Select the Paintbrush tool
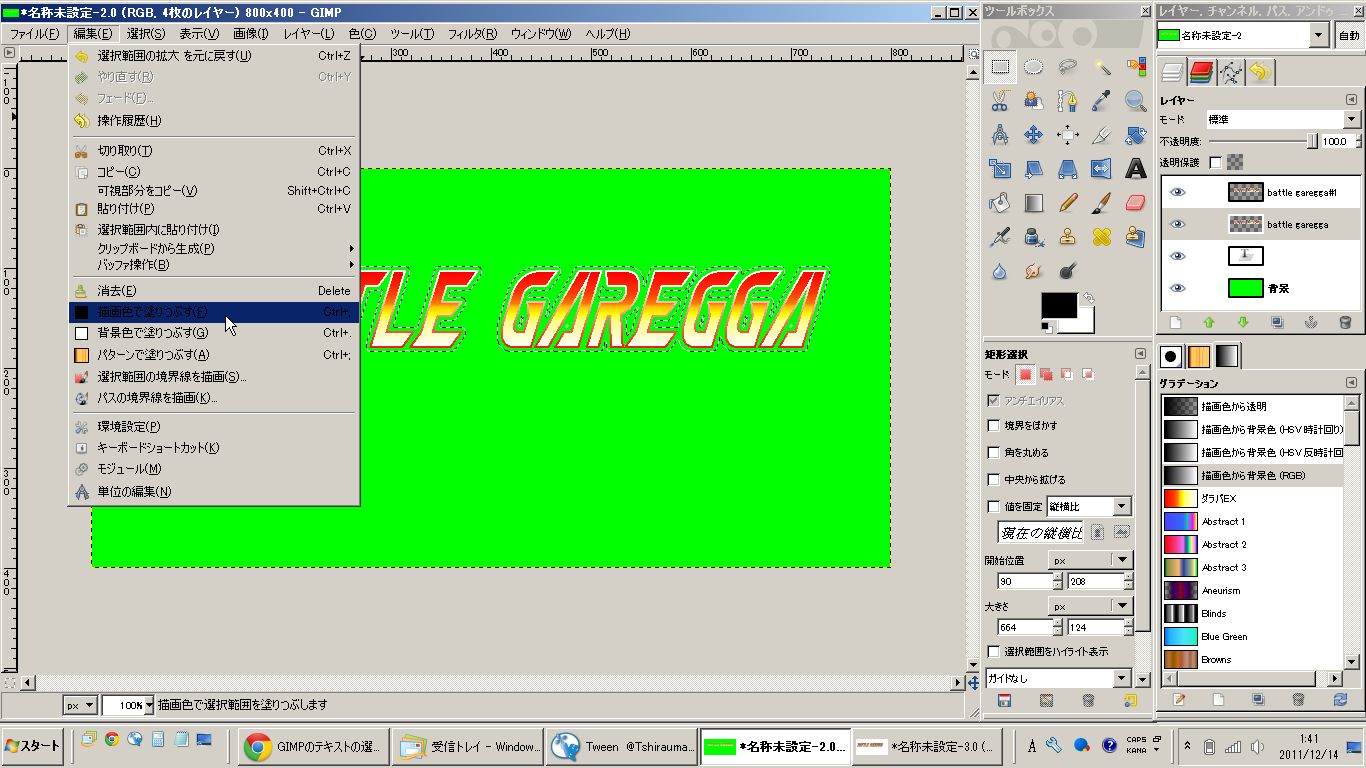The width and height of the screenshot is (1366, 768). [x=1102, y=203]
